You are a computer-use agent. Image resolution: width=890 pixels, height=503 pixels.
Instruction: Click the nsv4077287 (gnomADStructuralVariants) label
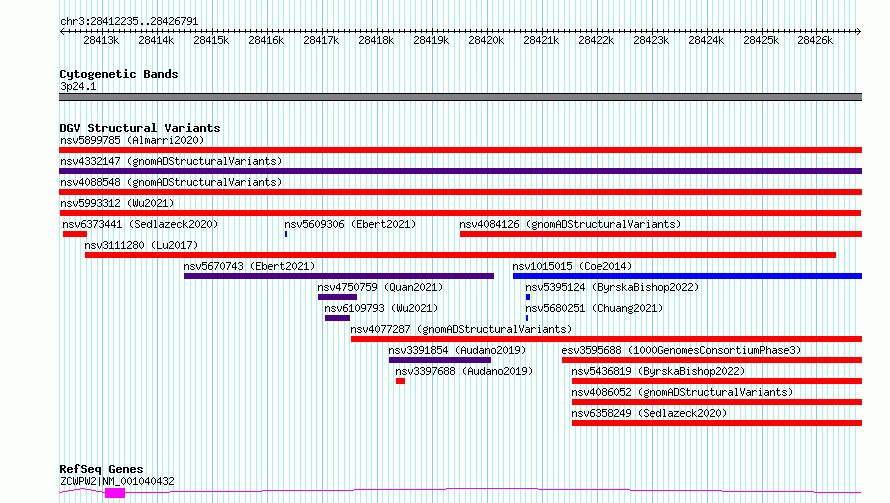click(x=461, y=329)
